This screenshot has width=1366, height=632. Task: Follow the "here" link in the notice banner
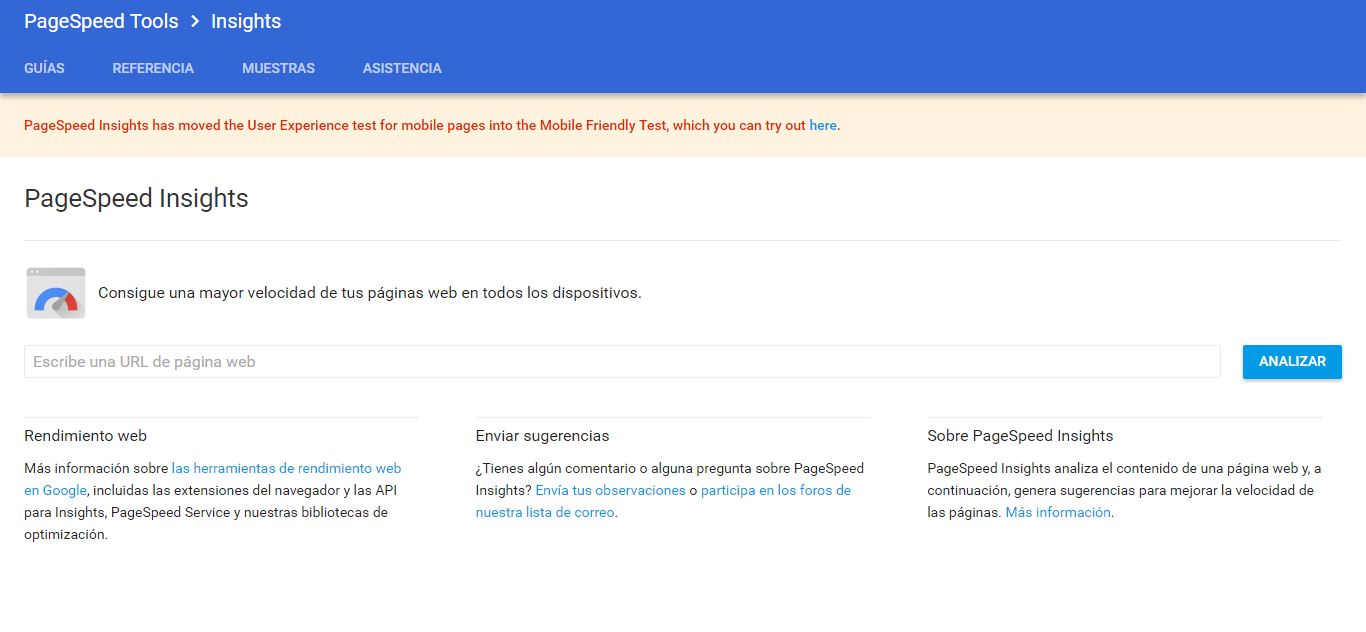(x=823, y=125)
